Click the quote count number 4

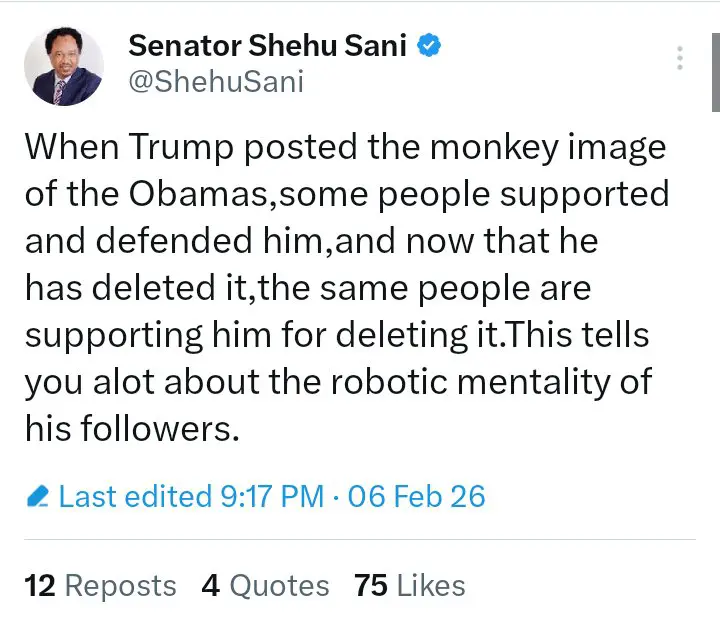(210, 586)
